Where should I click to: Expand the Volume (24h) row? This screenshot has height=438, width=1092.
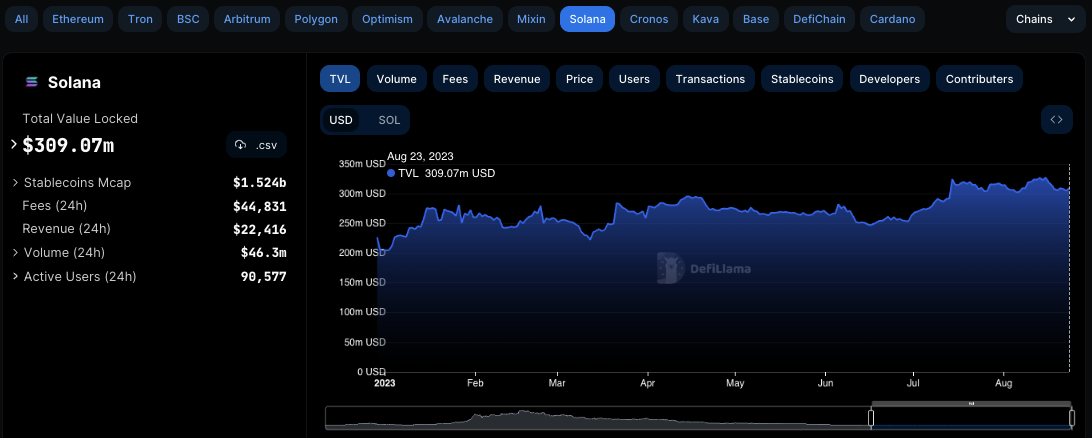coord(15,253)
